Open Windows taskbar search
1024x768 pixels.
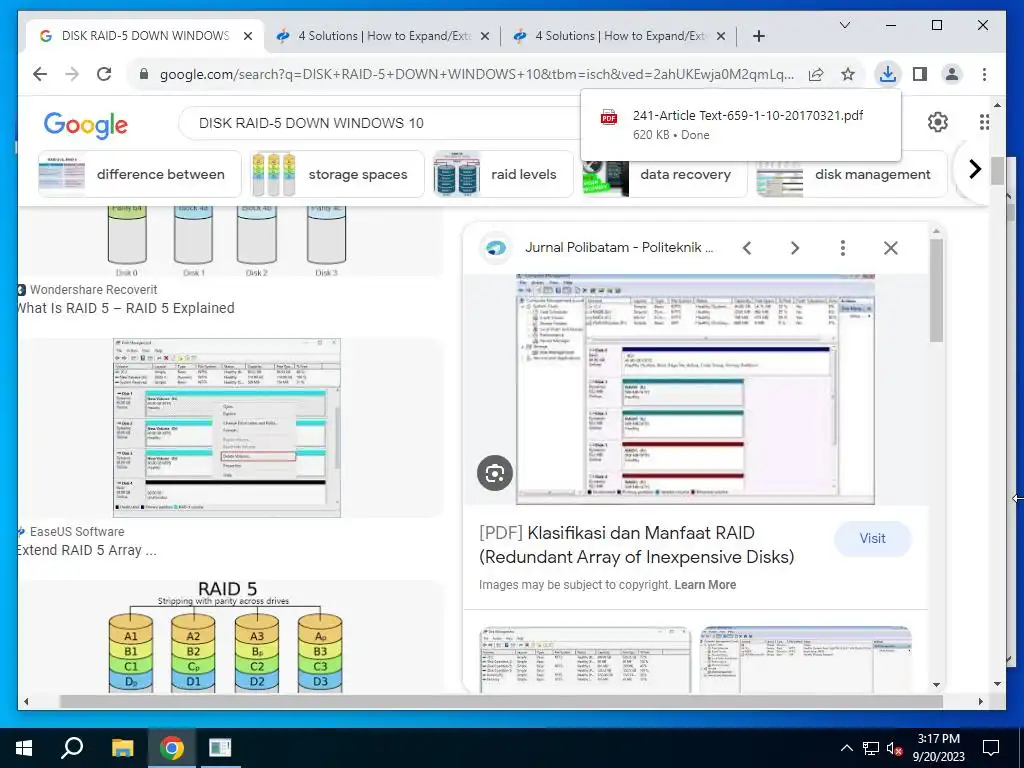click(72, 748)
